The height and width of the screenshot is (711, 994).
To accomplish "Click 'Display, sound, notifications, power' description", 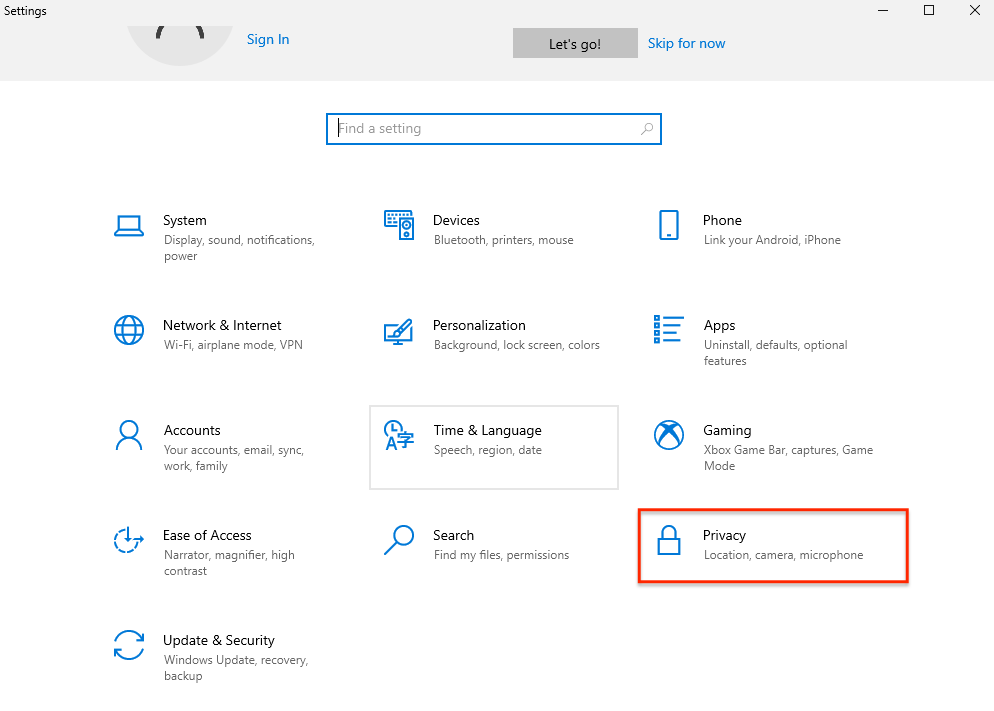I will click(x=239, y=248).
